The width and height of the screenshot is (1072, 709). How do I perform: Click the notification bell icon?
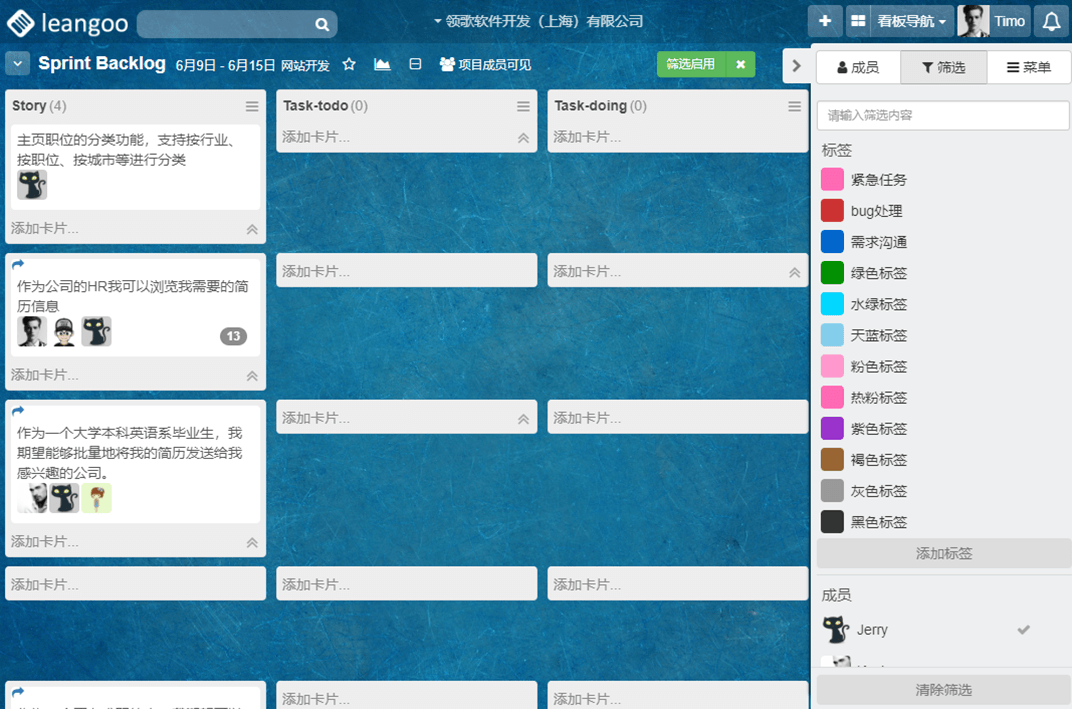(x=1051, y=21)
